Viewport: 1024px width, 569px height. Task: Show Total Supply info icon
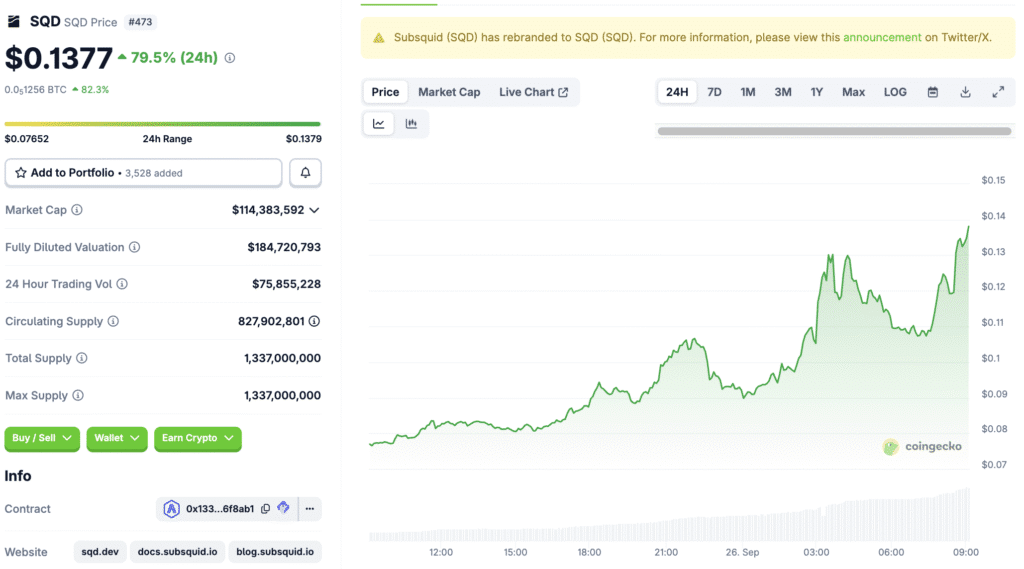pyautogui.click(x=82, y=358)
